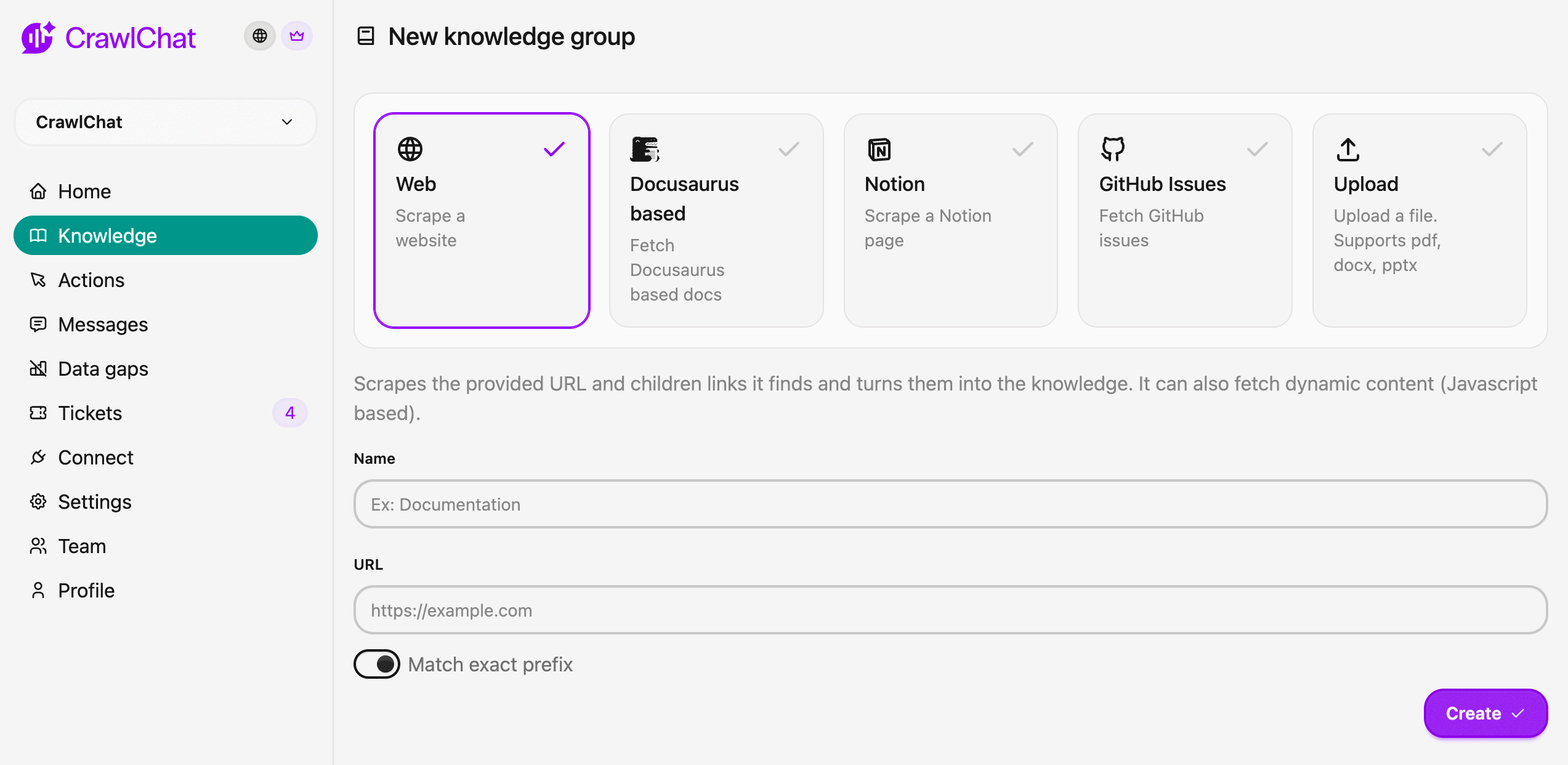Screen dimensions: 1568x765
Task: Click the Messages chat bubble icon
Action: click(x=38, y=324)
